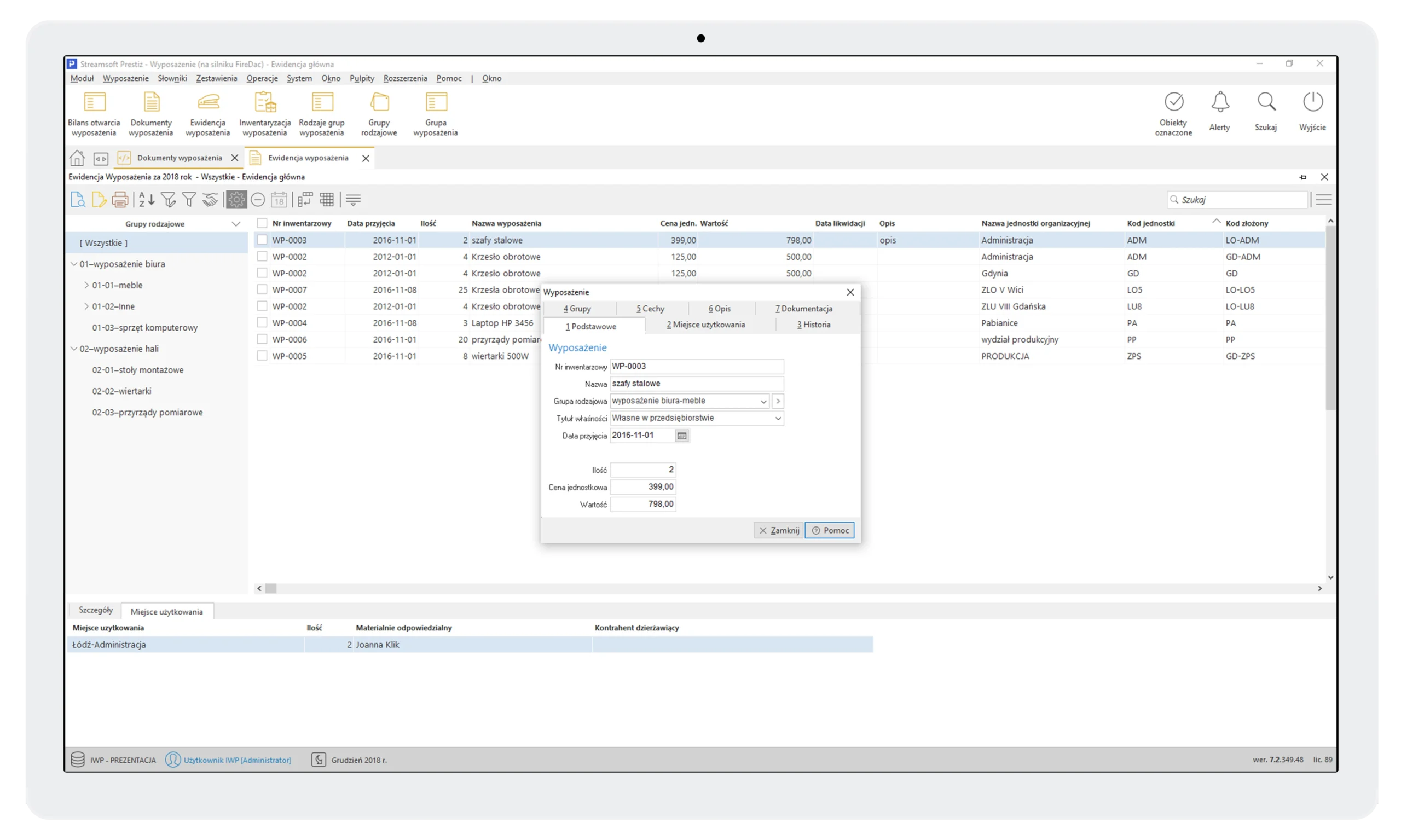
Task: Click the calendar icon next to Data przyjęcia
Action: coord(681,436)
